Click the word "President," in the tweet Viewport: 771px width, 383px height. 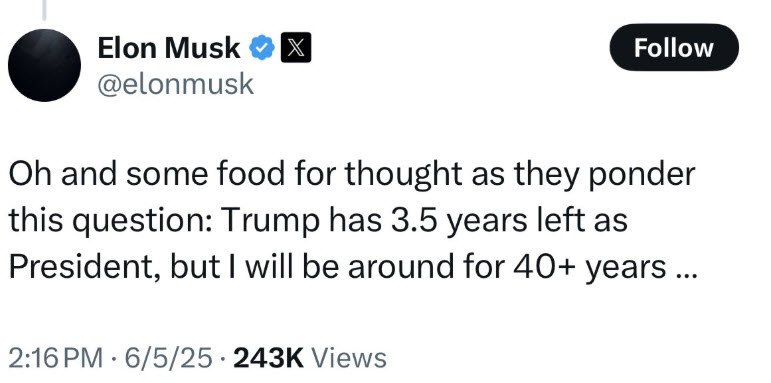(86, 266)
